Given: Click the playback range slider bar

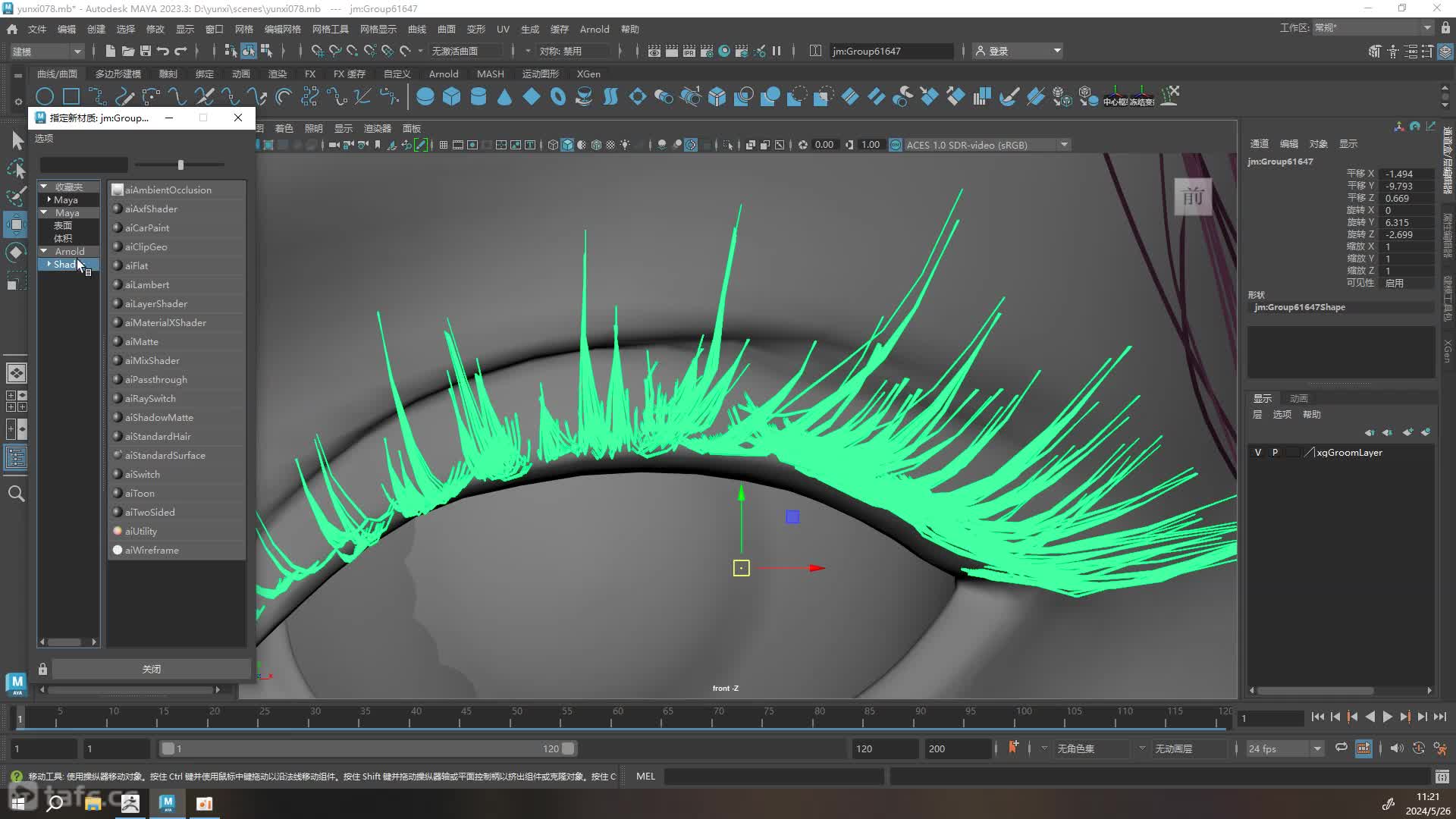Looking at the screenshot, I should pyautogui.click(x=369, y=748).
